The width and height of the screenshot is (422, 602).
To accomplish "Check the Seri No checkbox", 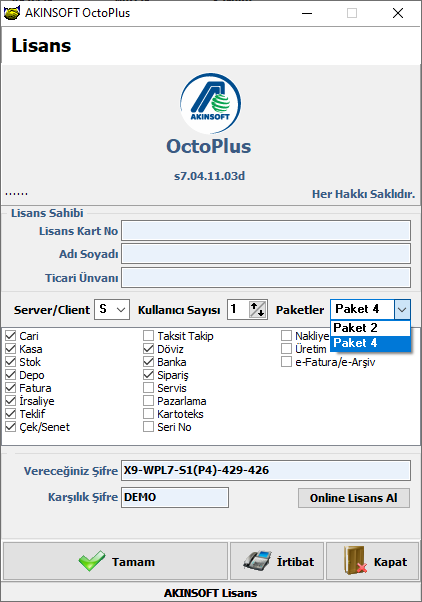I will pyautogui.click(x=148, y=427).
